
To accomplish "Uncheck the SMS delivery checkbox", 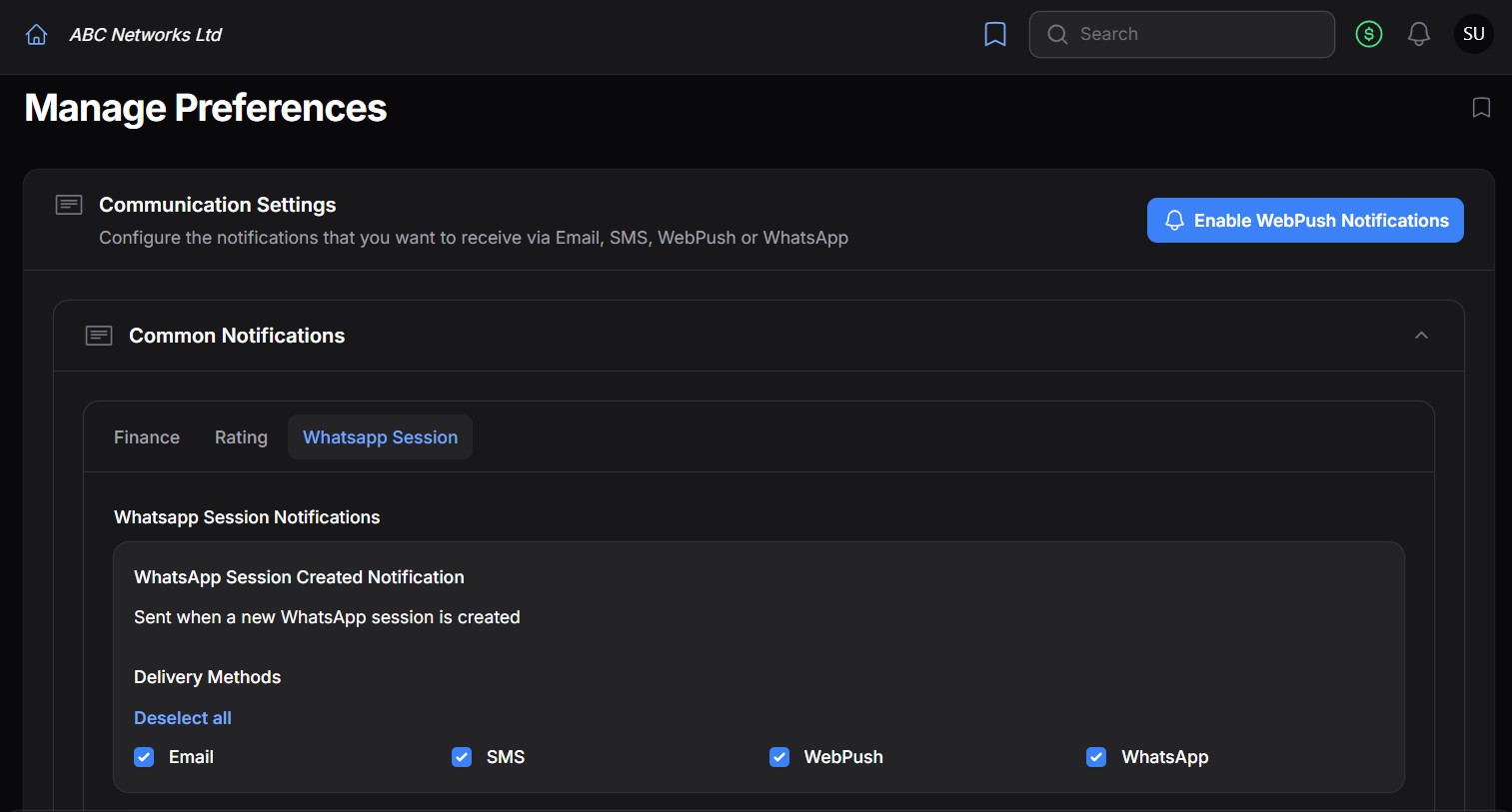I will pyautogui.click(x=462, y=757).
